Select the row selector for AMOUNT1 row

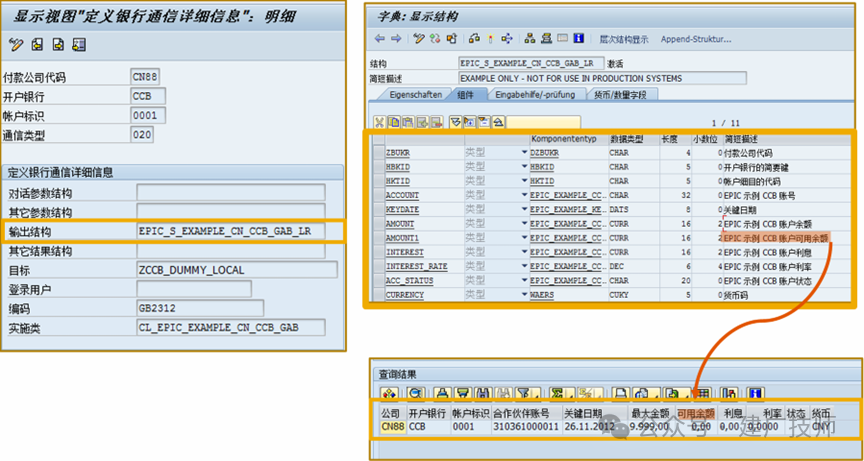(x=378, y=238)
